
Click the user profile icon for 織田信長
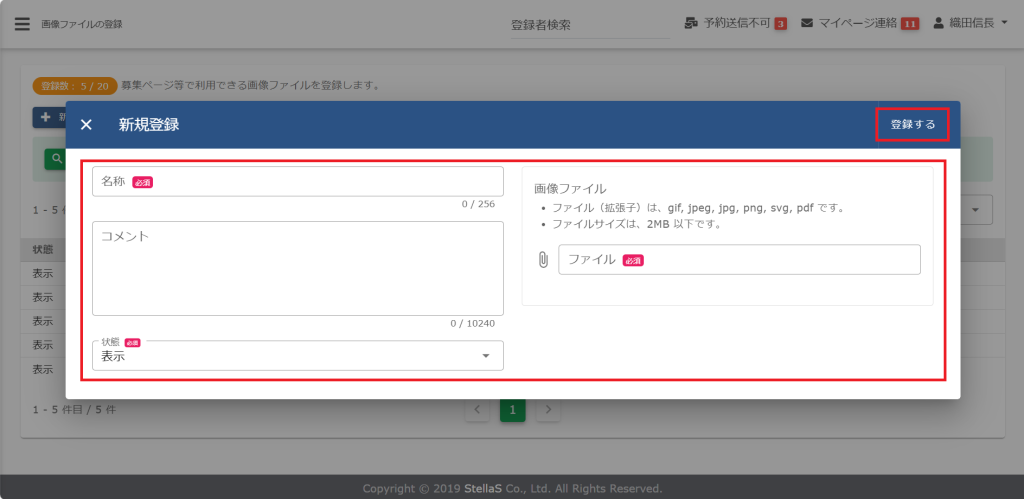click(x=938, y=23)
